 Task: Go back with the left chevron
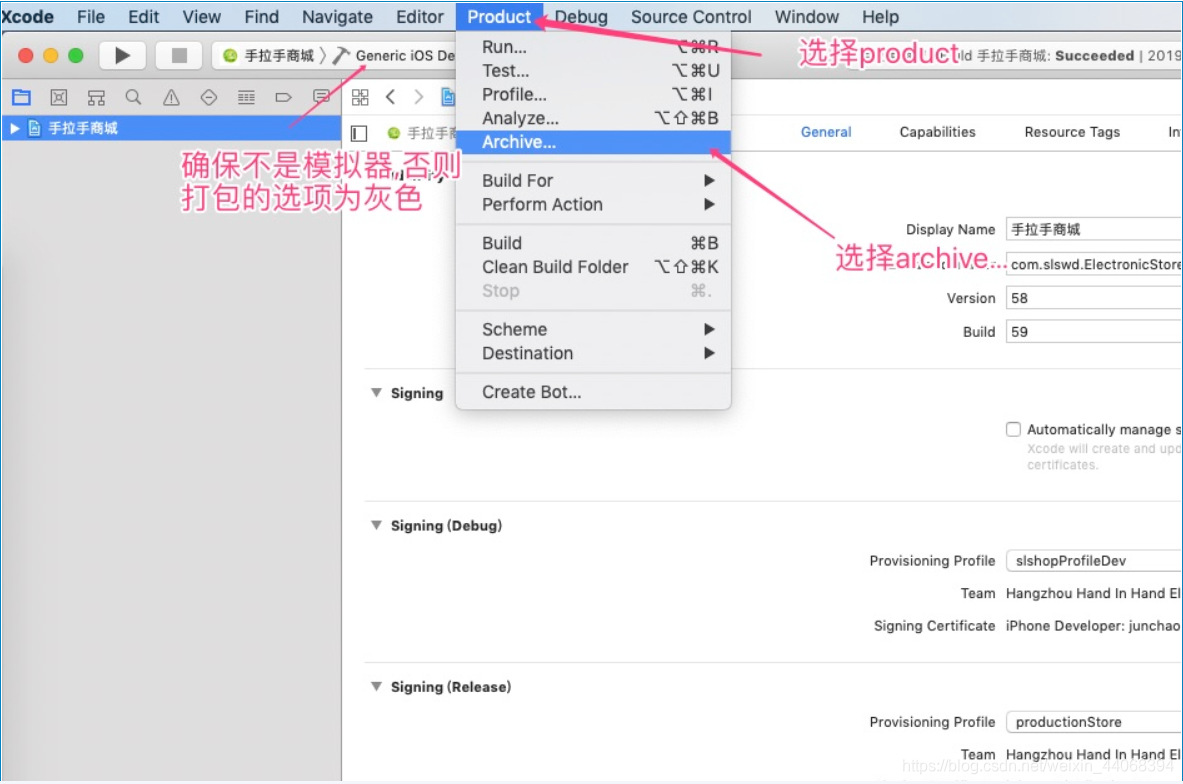tap(390, 97)
